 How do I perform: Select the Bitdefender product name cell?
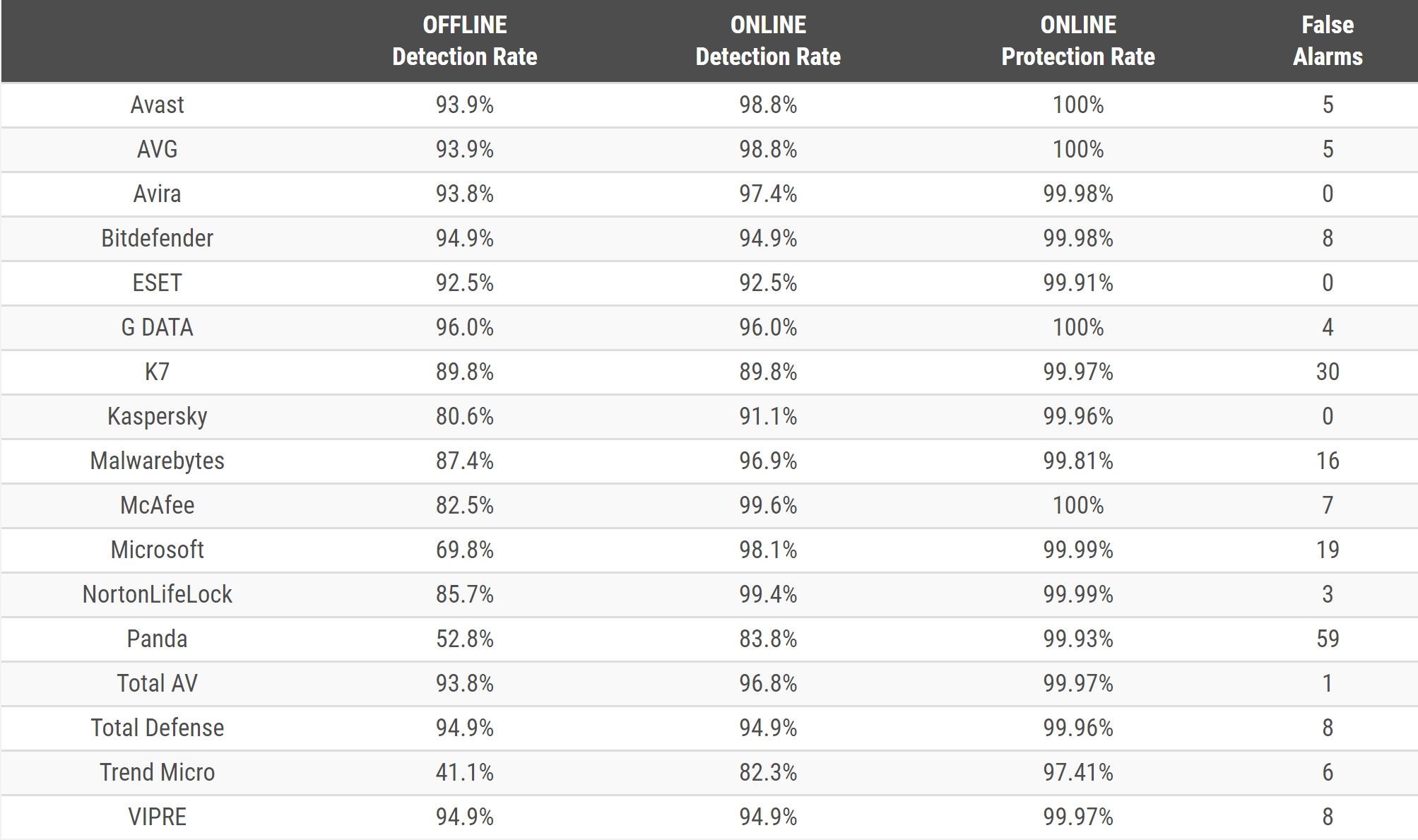coord(157,239)
